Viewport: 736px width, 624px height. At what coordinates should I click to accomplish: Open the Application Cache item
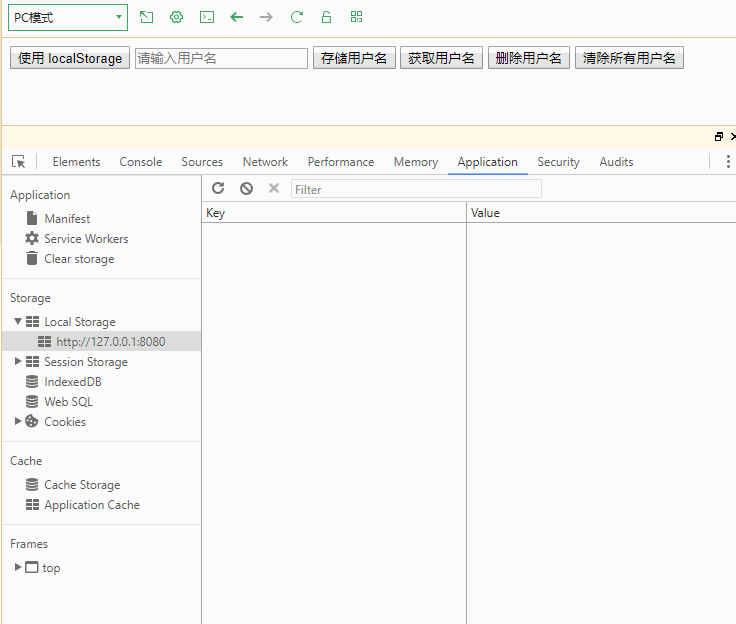92,505
